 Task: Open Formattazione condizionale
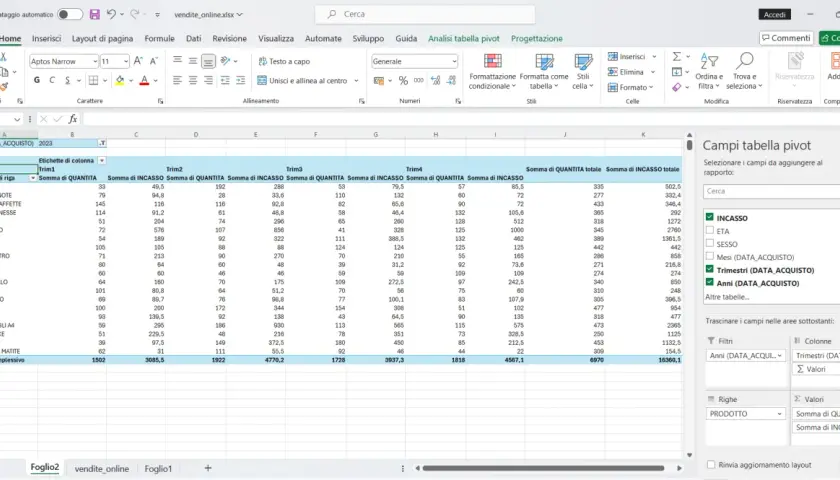tap(492, 72)
